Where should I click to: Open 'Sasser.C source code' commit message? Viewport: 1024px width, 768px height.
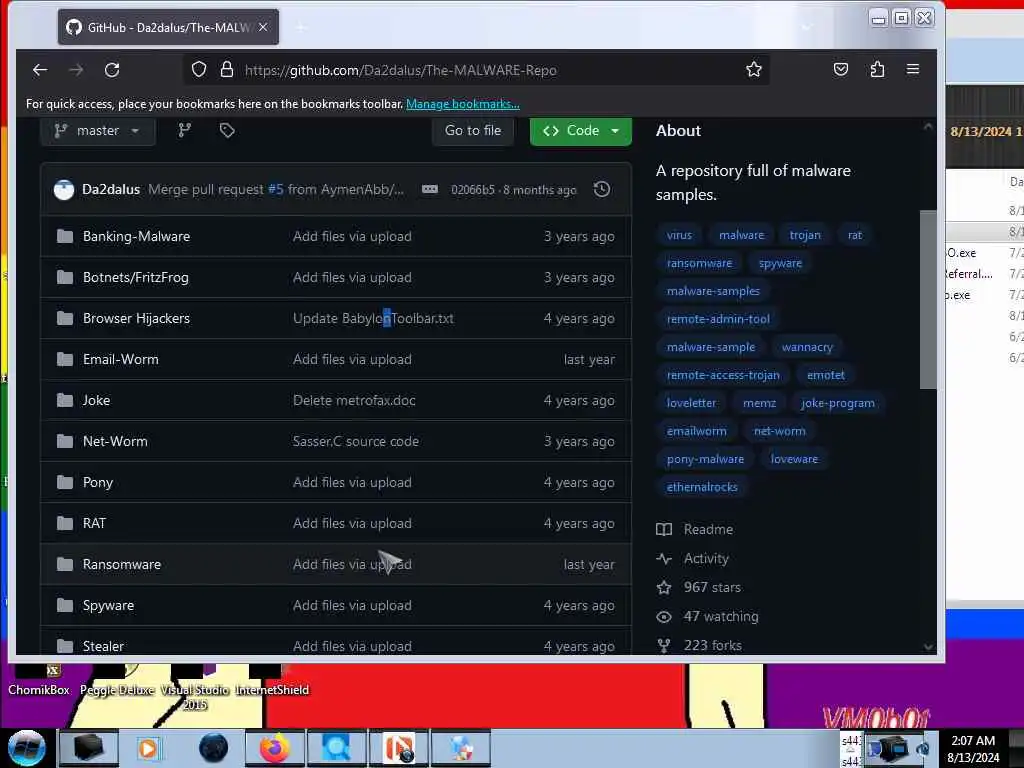point(356,441)
